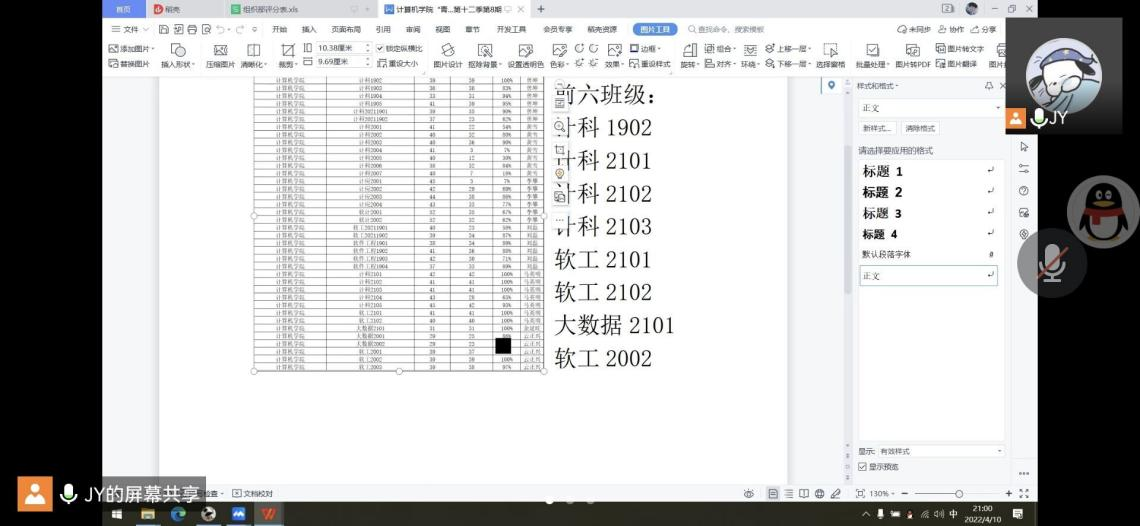Click the 清除格式 button
The width and height of the screenshot is (1140, 526).
(920, 128)
